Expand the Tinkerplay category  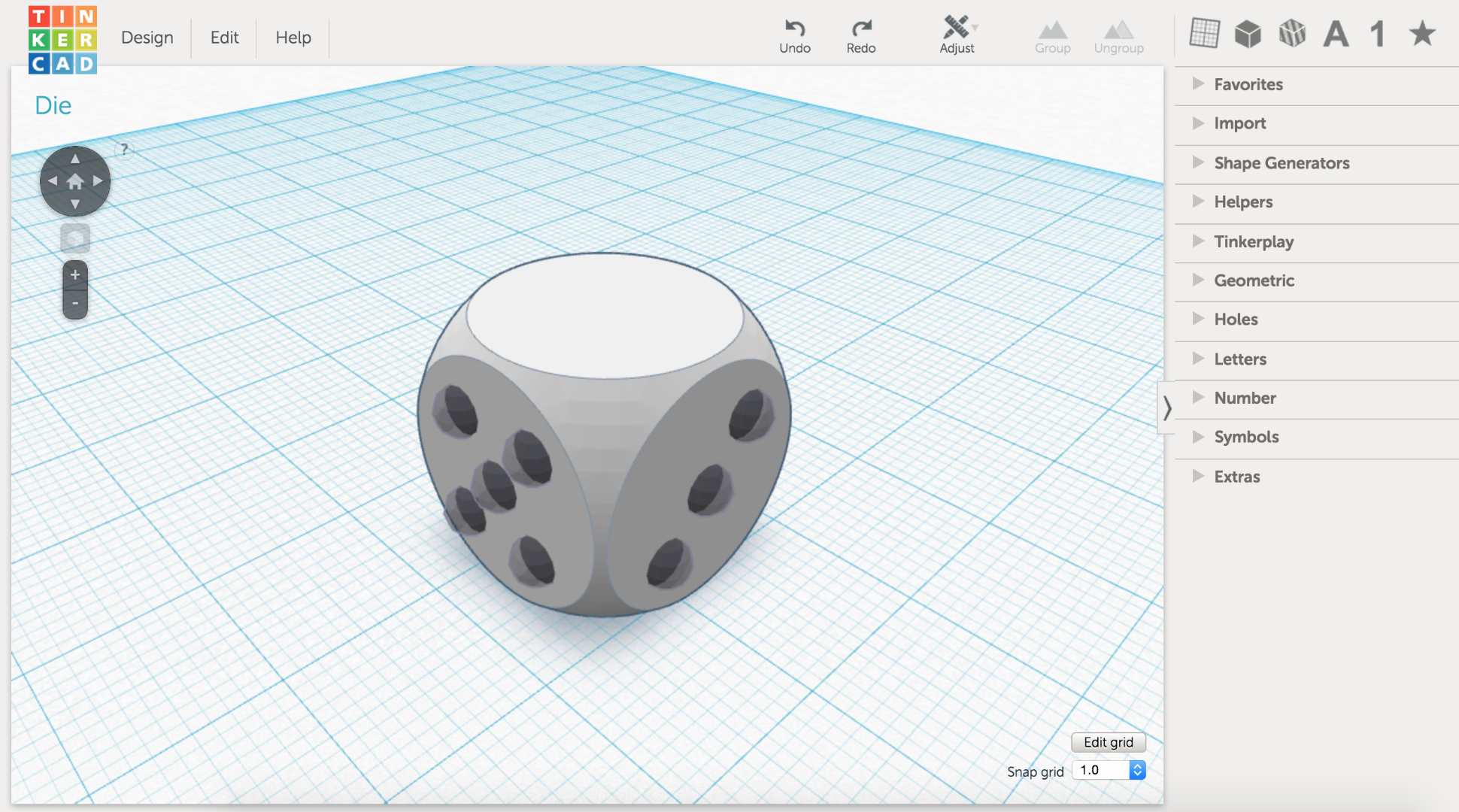(x=1254, y=241)
